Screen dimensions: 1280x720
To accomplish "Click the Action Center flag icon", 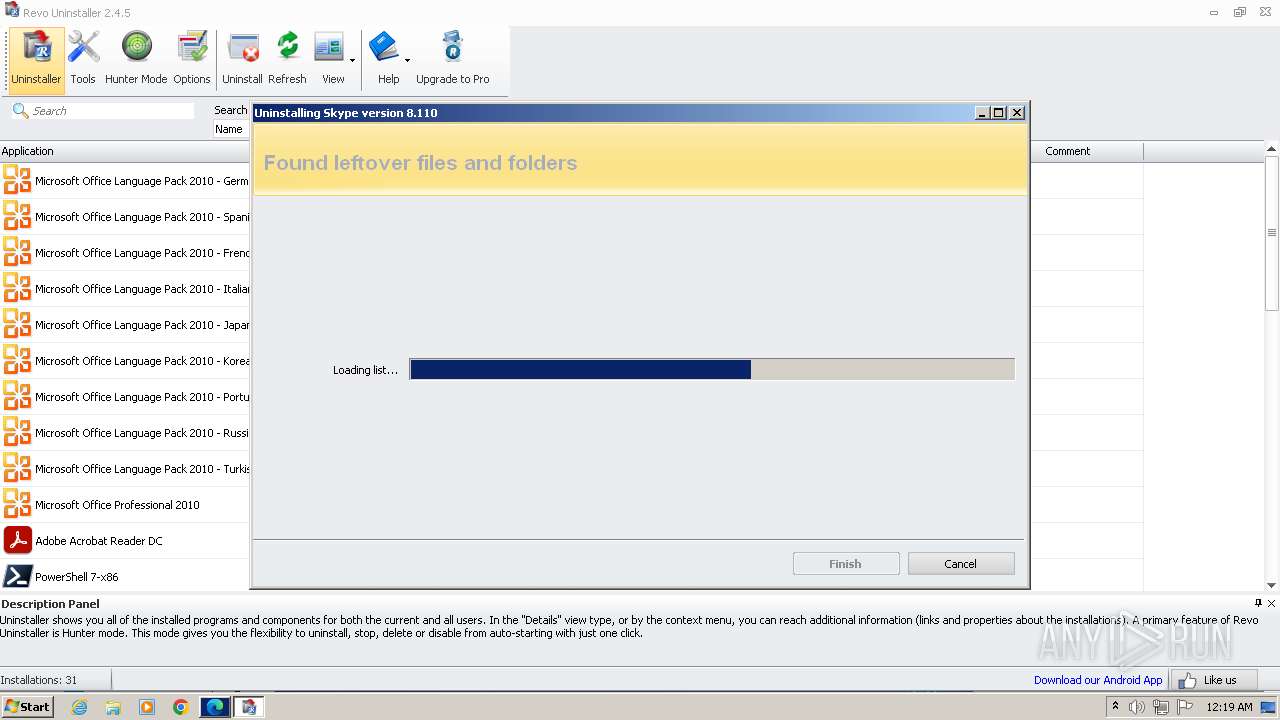I will (x=1185, y=707).
